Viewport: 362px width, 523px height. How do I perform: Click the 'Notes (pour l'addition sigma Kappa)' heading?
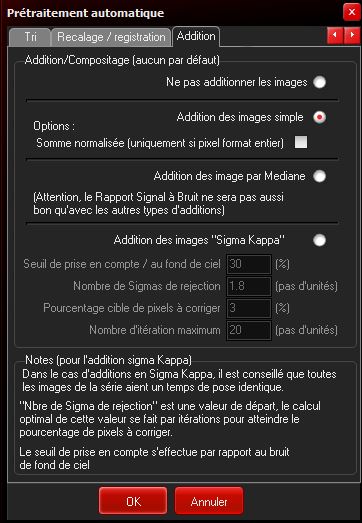tap(108, 360)
